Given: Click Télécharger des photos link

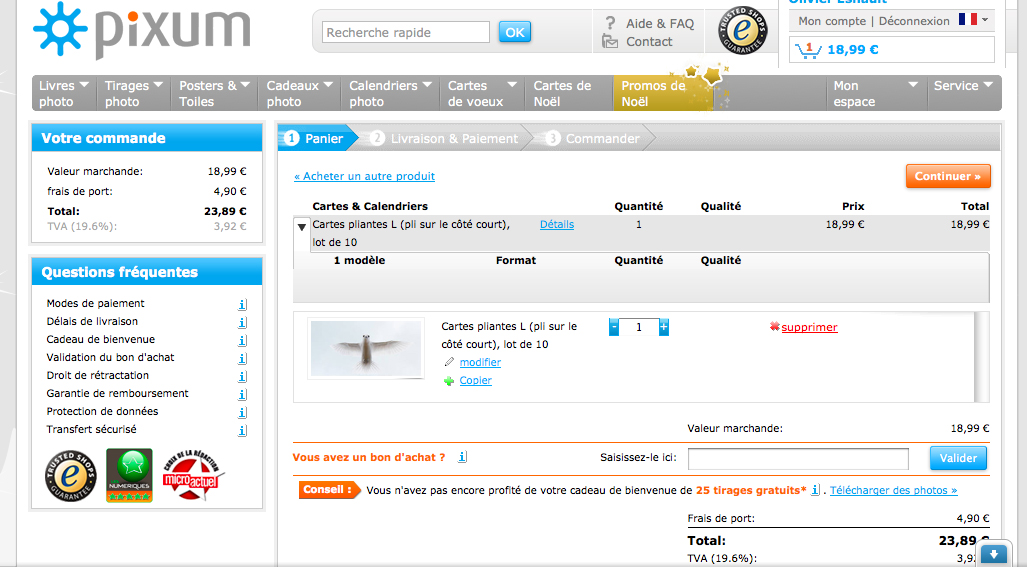Looking at the screenshot, I should pos(893,490).
